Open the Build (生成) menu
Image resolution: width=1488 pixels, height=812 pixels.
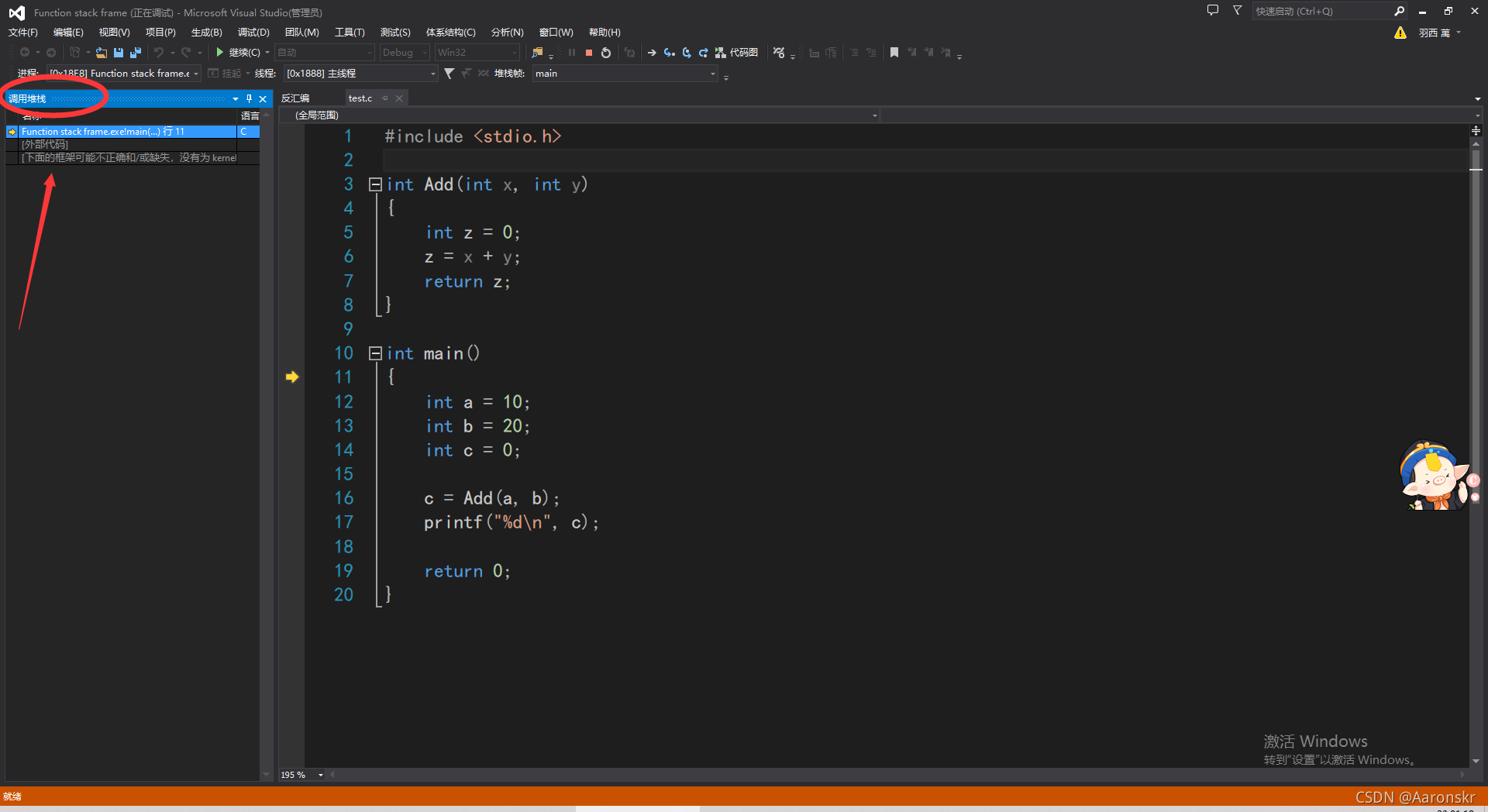206,33
